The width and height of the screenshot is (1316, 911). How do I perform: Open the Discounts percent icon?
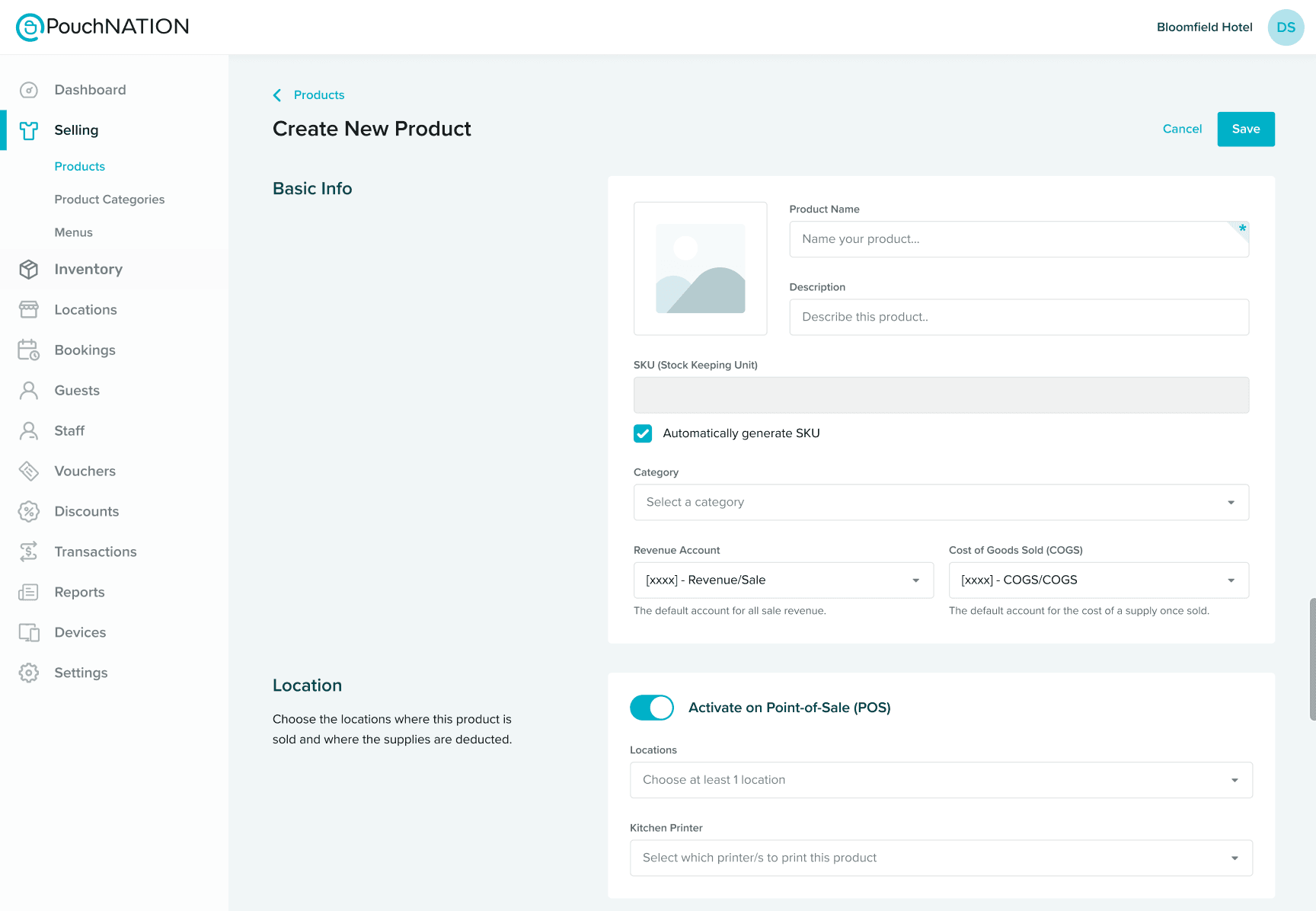tap(28, 511)
